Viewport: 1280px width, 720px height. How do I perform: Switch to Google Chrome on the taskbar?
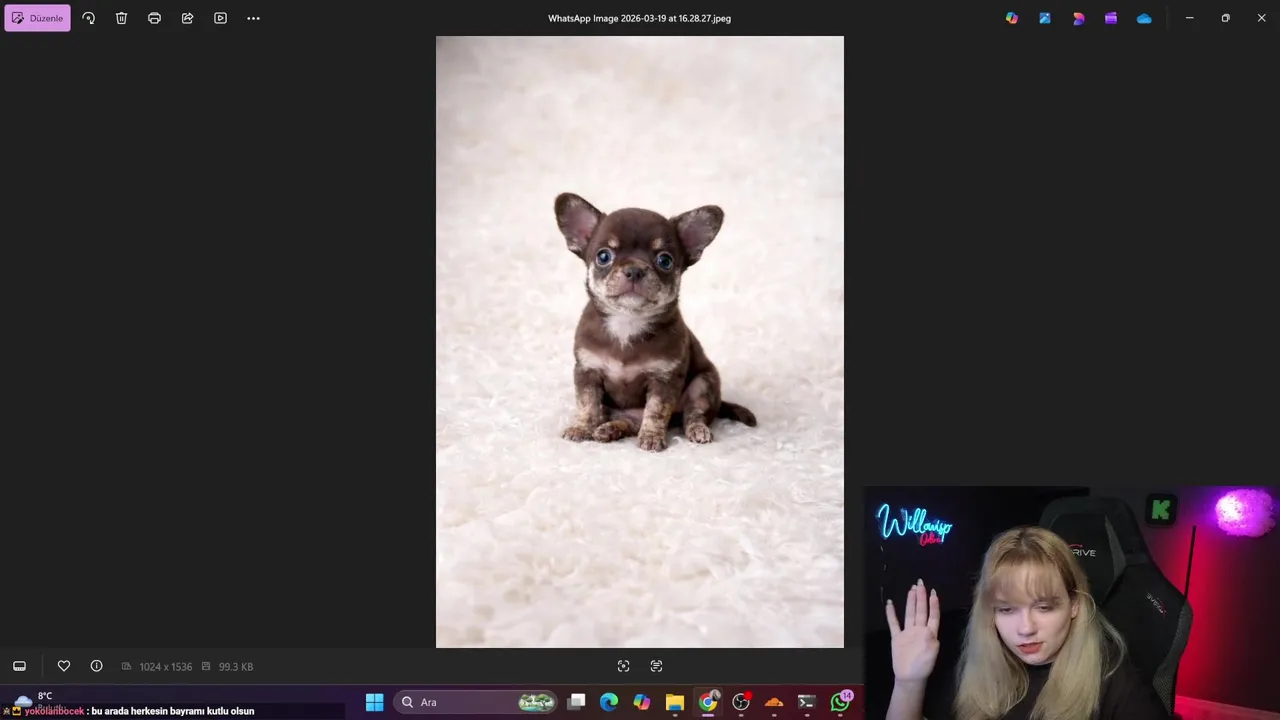pyautogui.click(x=708, y=702)
